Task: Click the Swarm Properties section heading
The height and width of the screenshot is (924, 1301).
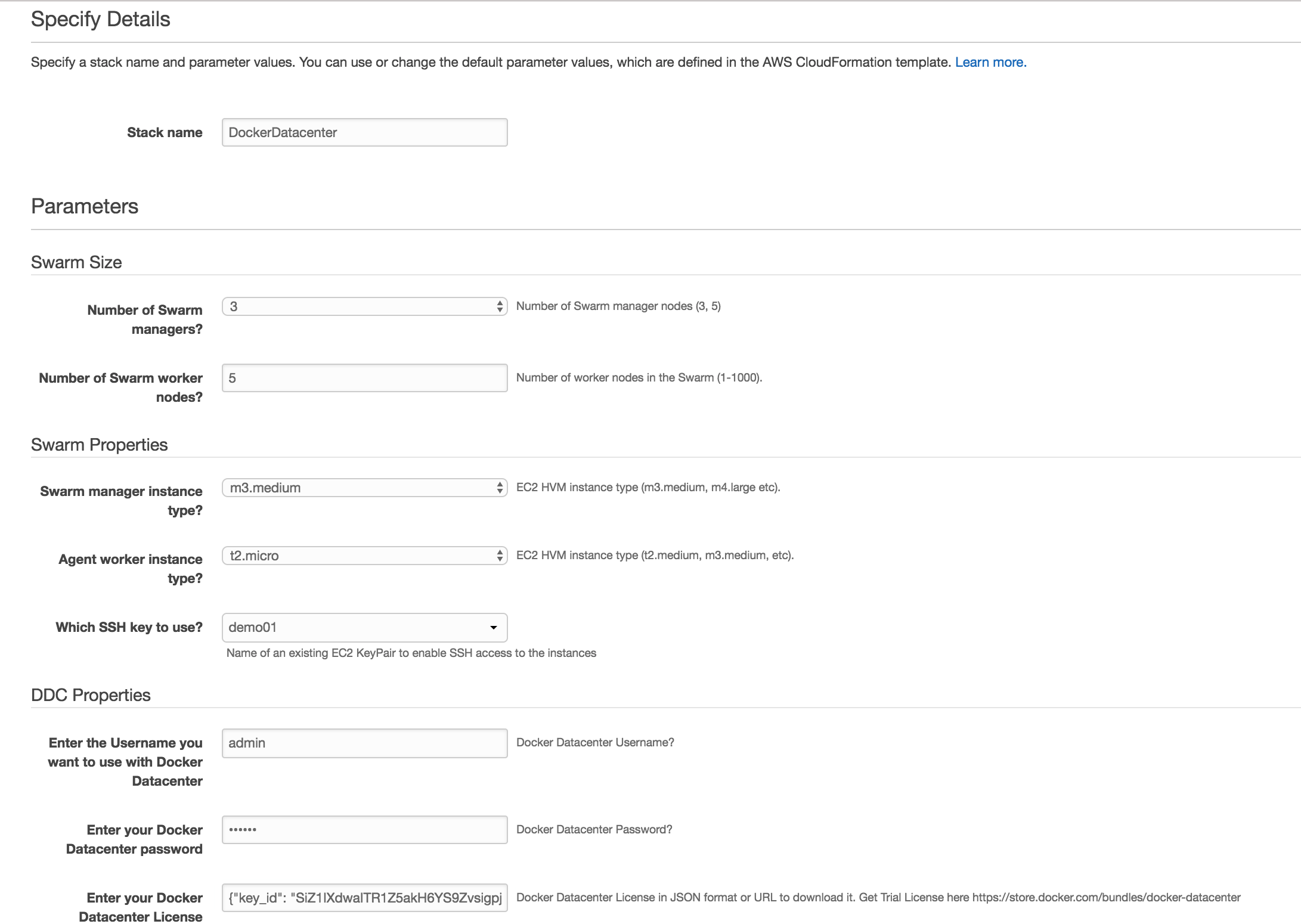Action: coord(99,445)
